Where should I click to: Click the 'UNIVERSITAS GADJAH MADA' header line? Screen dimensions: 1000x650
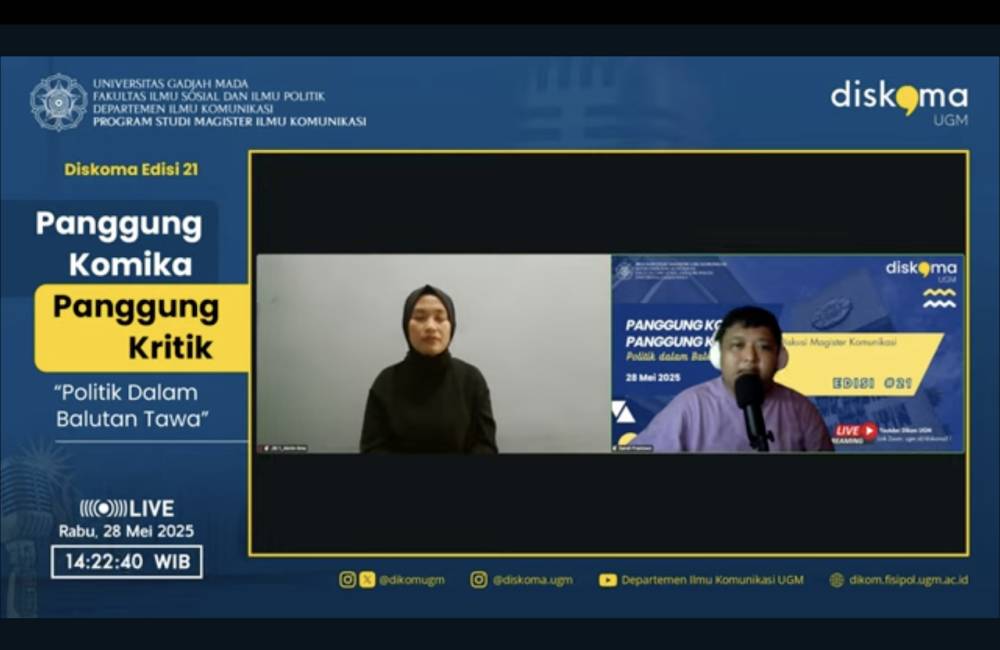[170, 84]
